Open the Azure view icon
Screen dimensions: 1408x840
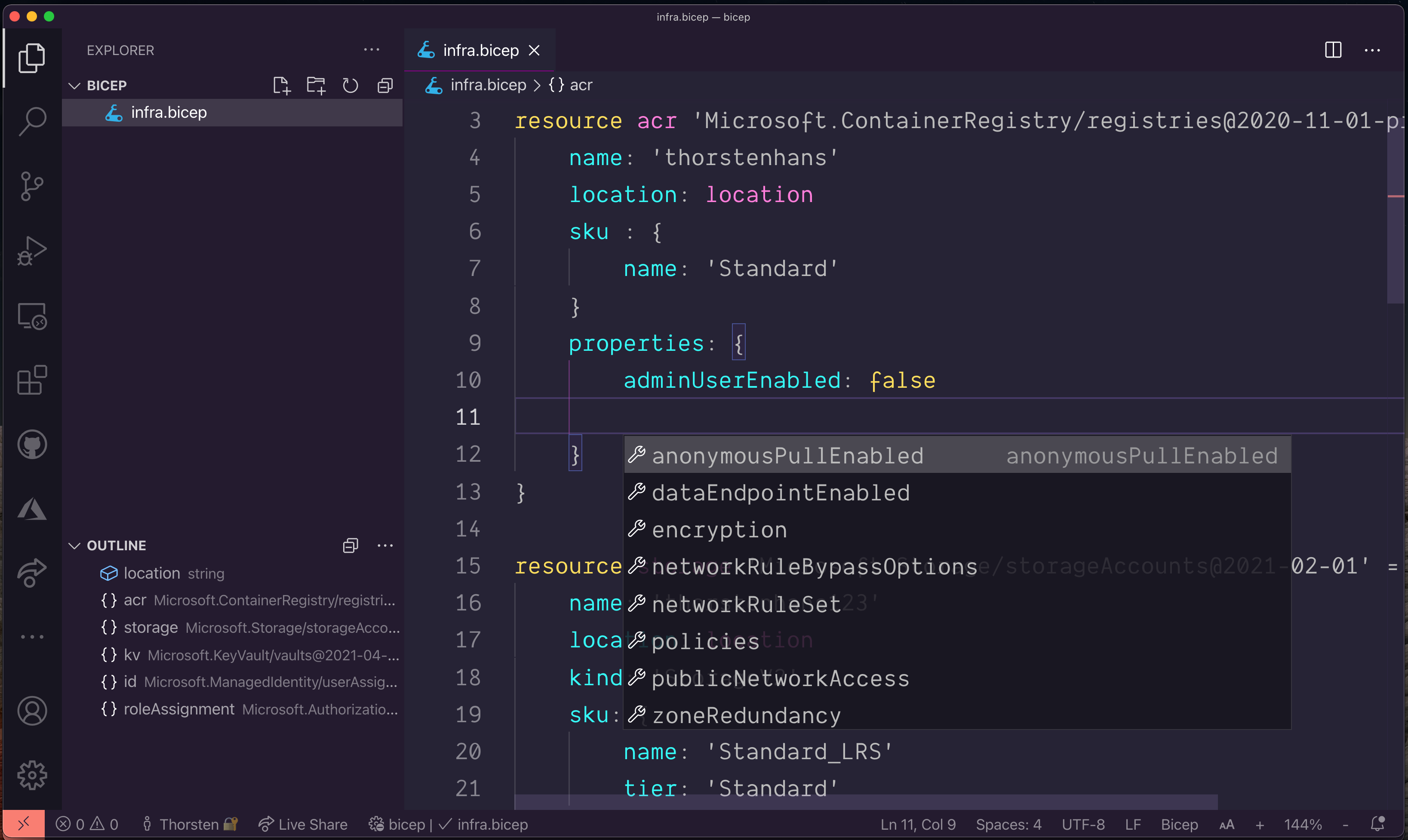coord(32,509)
